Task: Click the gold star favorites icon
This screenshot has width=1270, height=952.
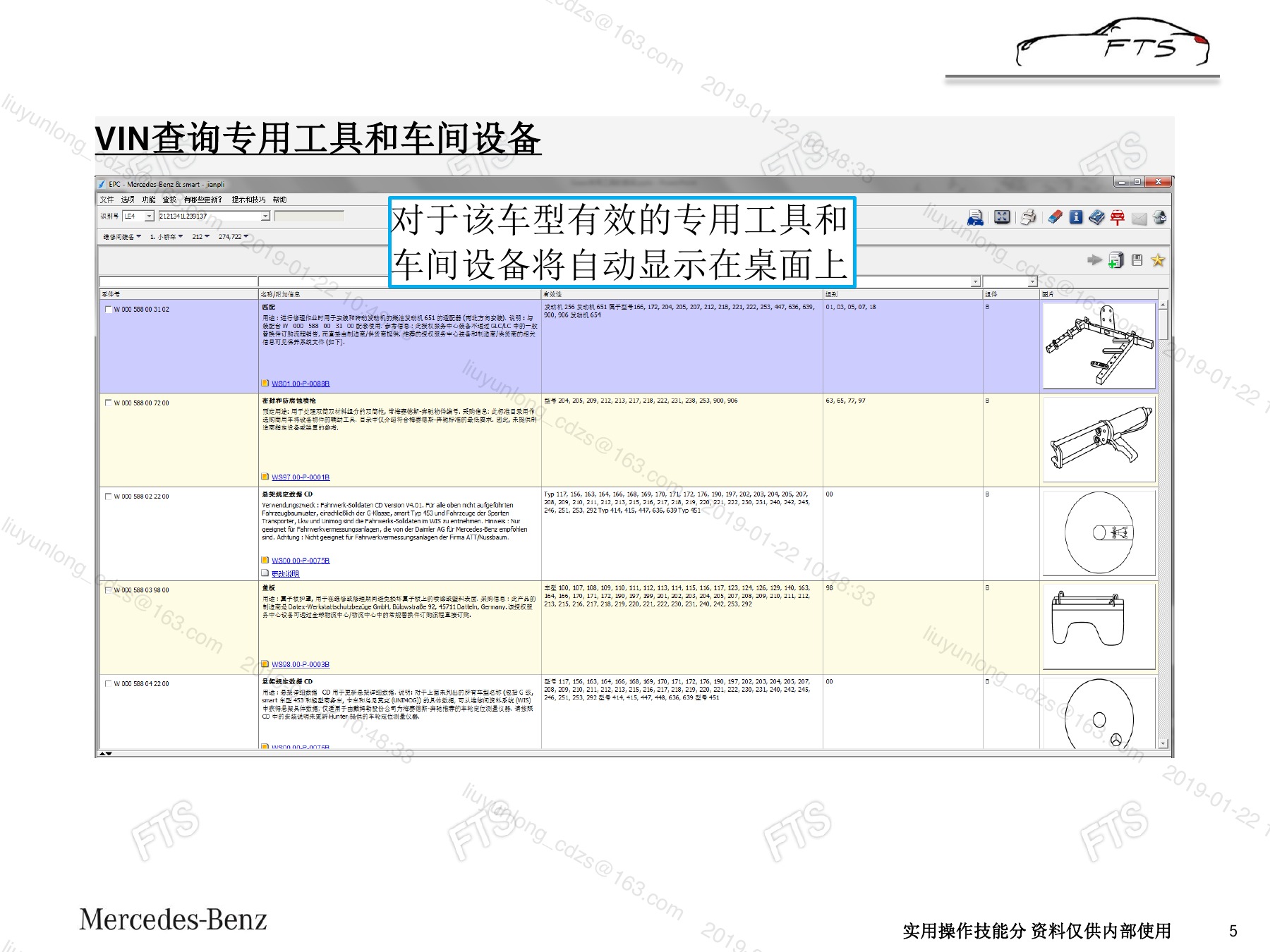Action: pyautogui.click(x=1158, y=260)
